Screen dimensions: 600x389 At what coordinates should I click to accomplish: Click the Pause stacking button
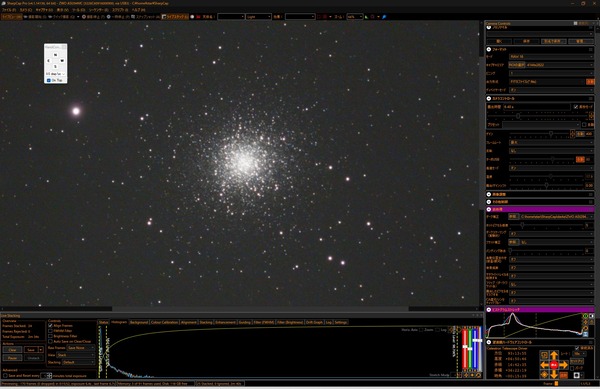coord(12,358)
